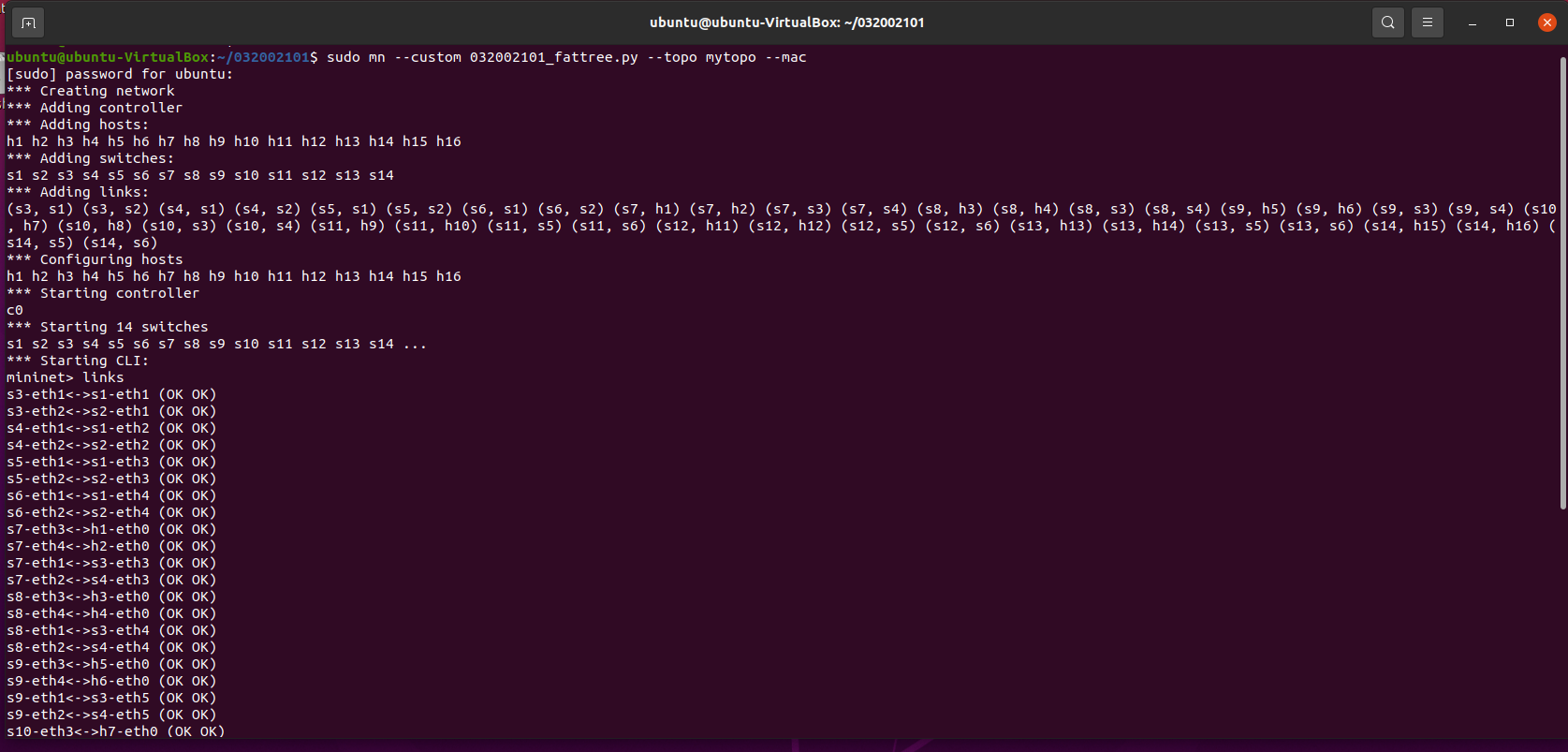Click the s9-eth3<->h5-eth0 link line
1568x752 pixels.
[x=111, y=664]
